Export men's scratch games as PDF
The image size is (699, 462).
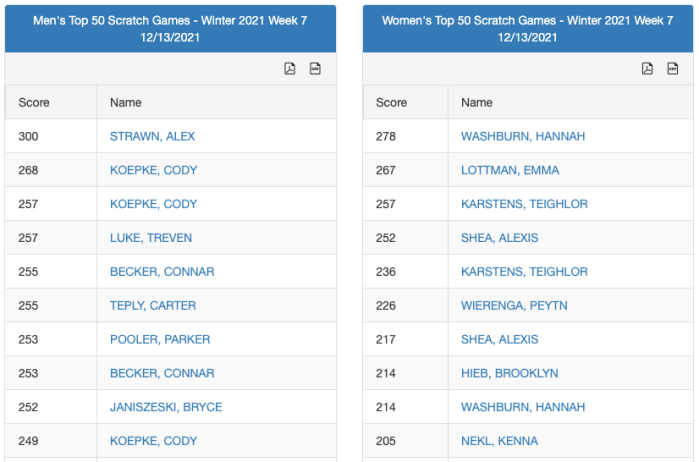[290, 69]
